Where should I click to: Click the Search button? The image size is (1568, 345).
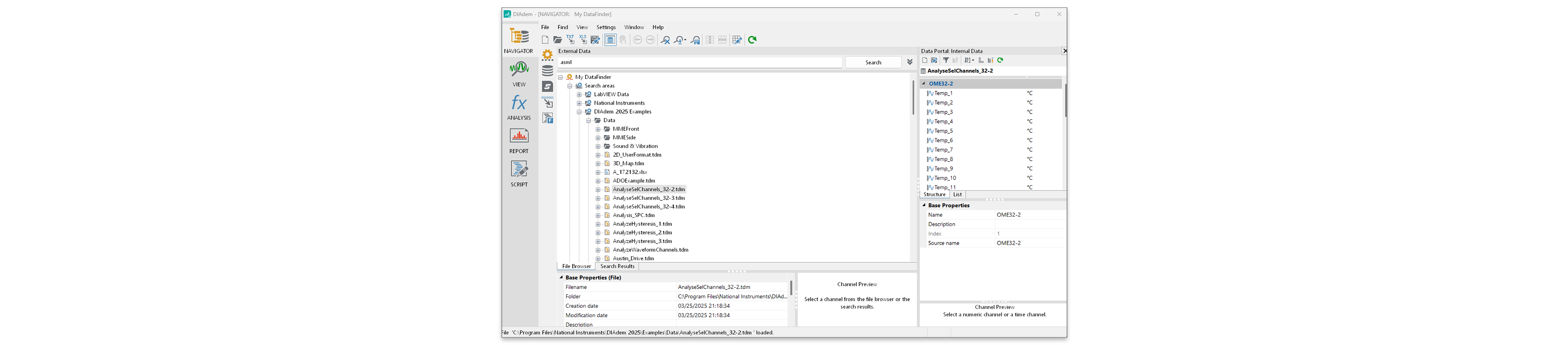[873, 62]
